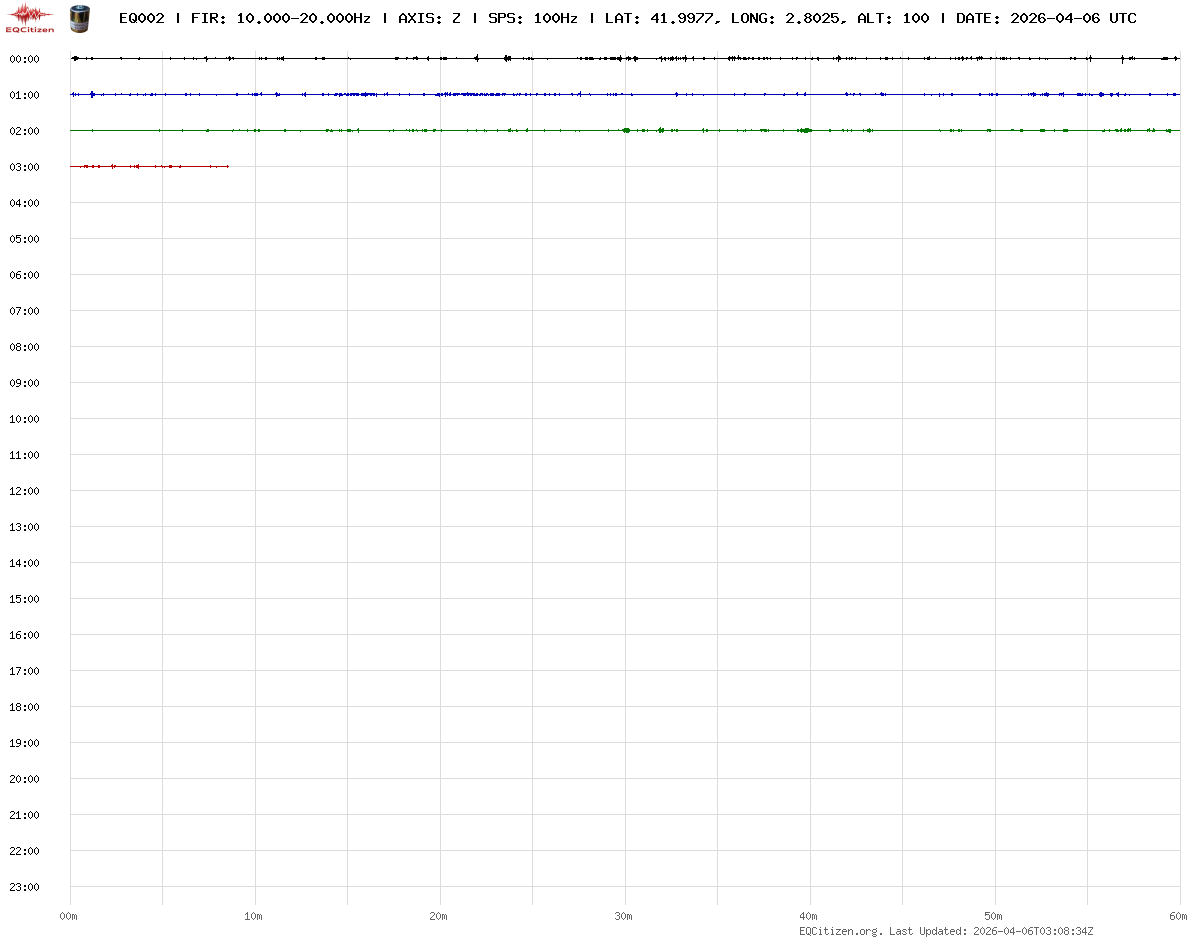
Task: Click the geophone sensor icon
Action: point(80,18)
